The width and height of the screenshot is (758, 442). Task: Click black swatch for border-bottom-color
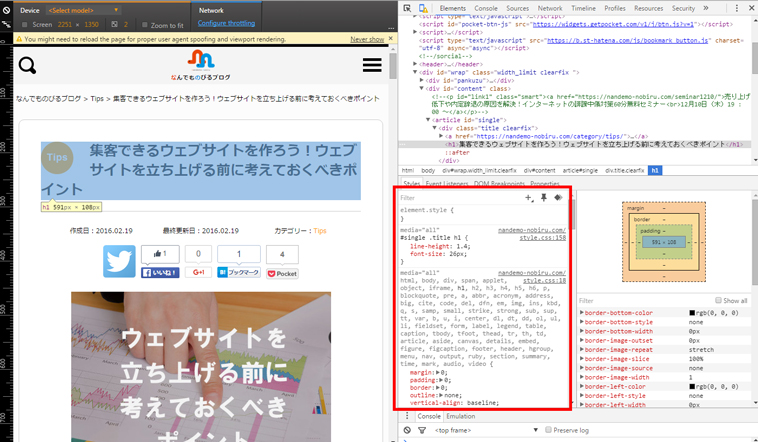point(692,313)
